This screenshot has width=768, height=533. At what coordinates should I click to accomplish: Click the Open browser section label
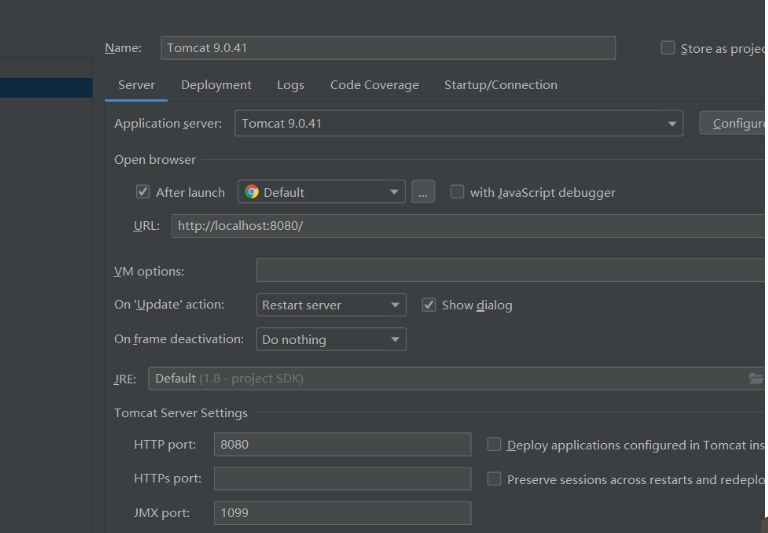(x=155, y=160)
